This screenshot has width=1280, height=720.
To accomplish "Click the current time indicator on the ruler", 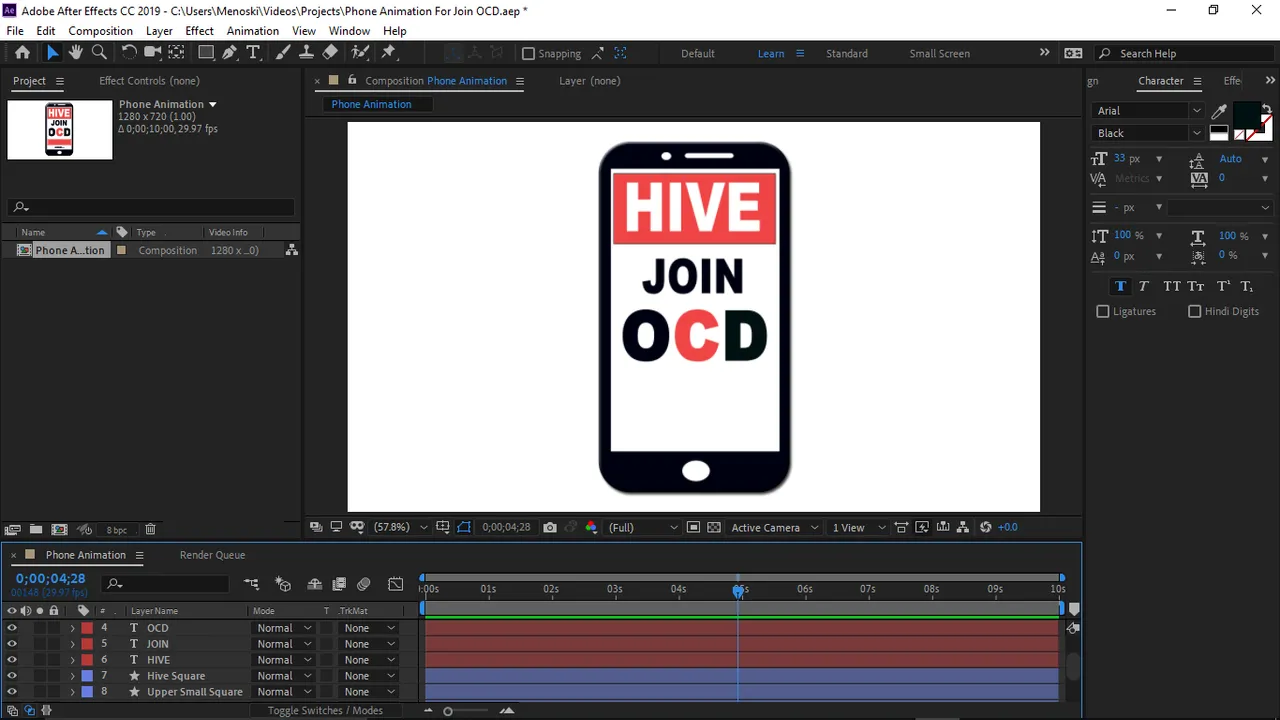I will coord(738,590).
